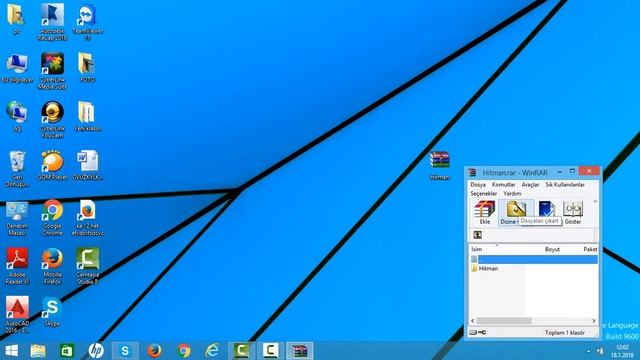Screen dimensions: 640x360
Task: Click the blue book Test icon in WinRAR toolbar
Action: [547, 209]
